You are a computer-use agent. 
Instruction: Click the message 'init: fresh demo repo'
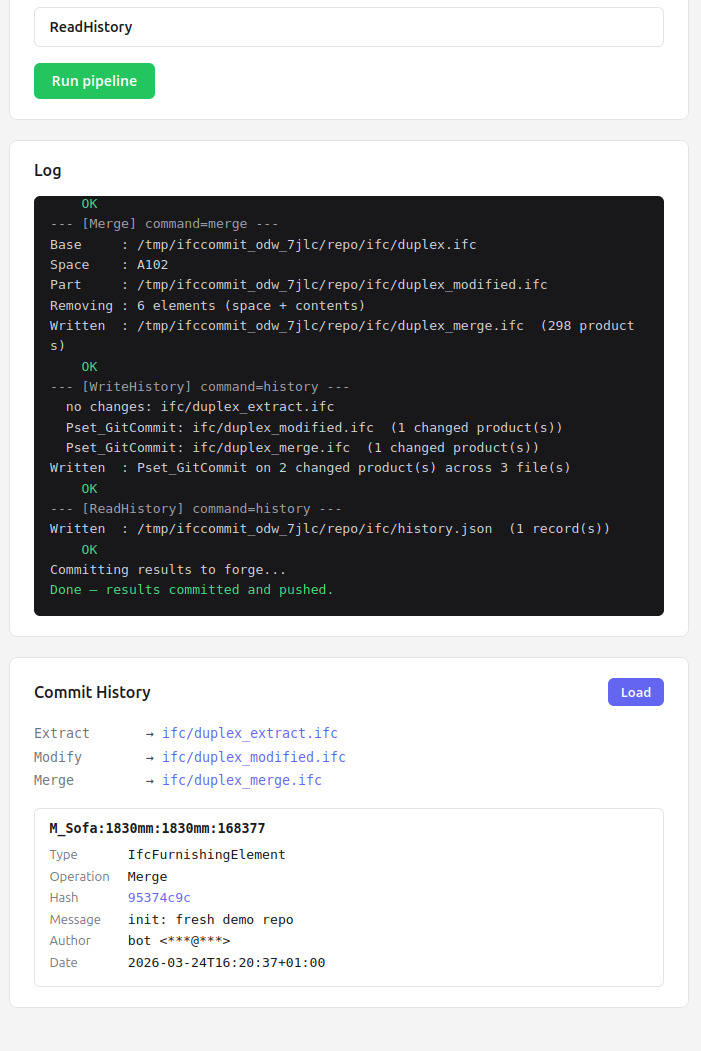point(210,920)
